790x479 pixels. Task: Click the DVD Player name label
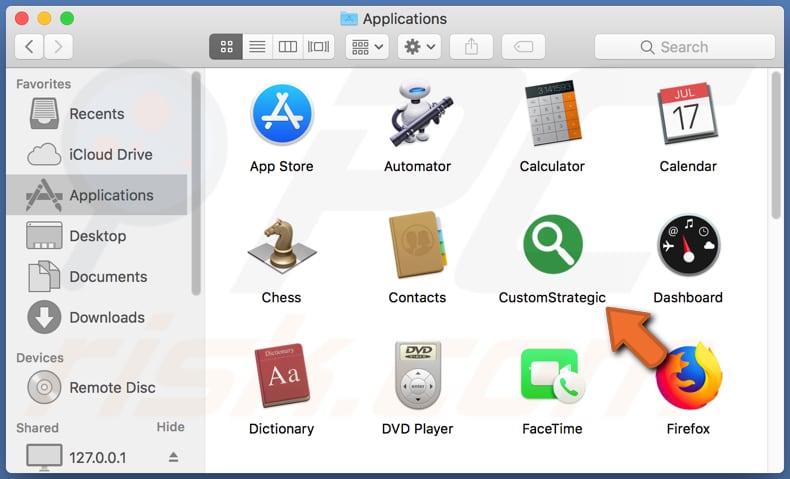pyautogui.click(x=418, y=429)
